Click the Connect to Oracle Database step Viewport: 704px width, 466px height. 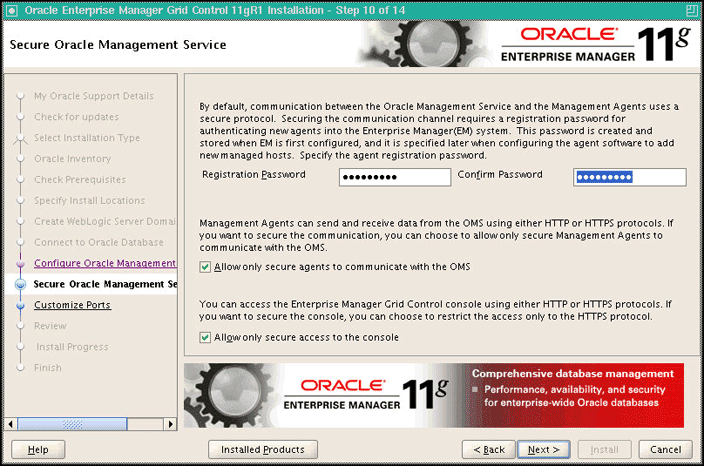[99, 242]
